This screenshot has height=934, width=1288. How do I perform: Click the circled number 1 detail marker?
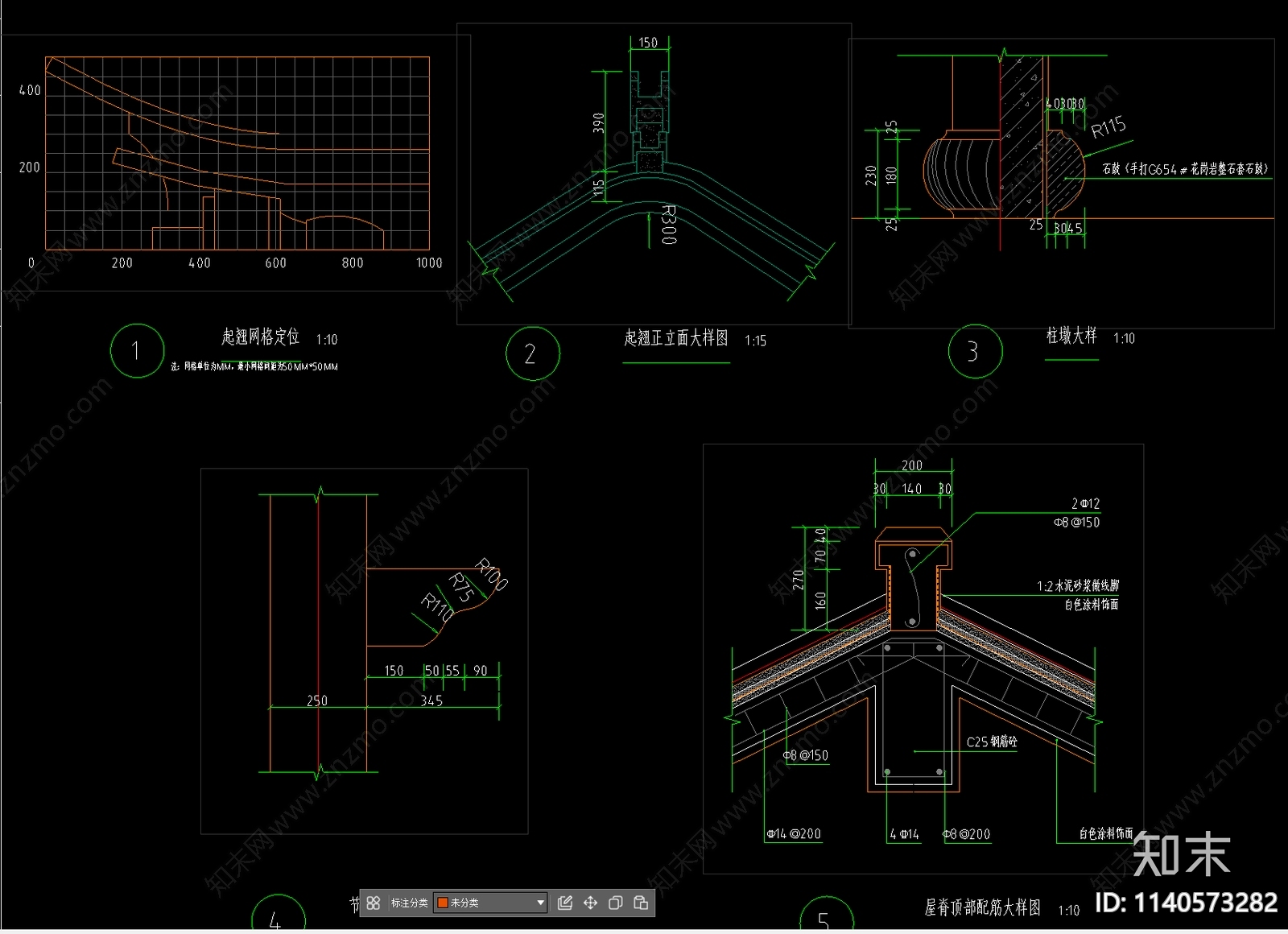click(x=137, y=351)
